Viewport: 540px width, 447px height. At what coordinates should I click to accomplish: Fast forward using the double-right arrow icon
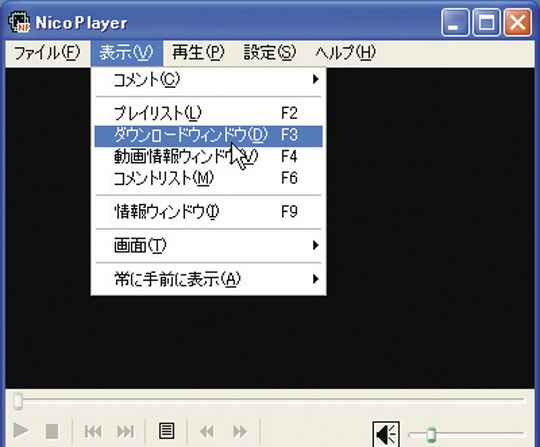tap(240, 431)
